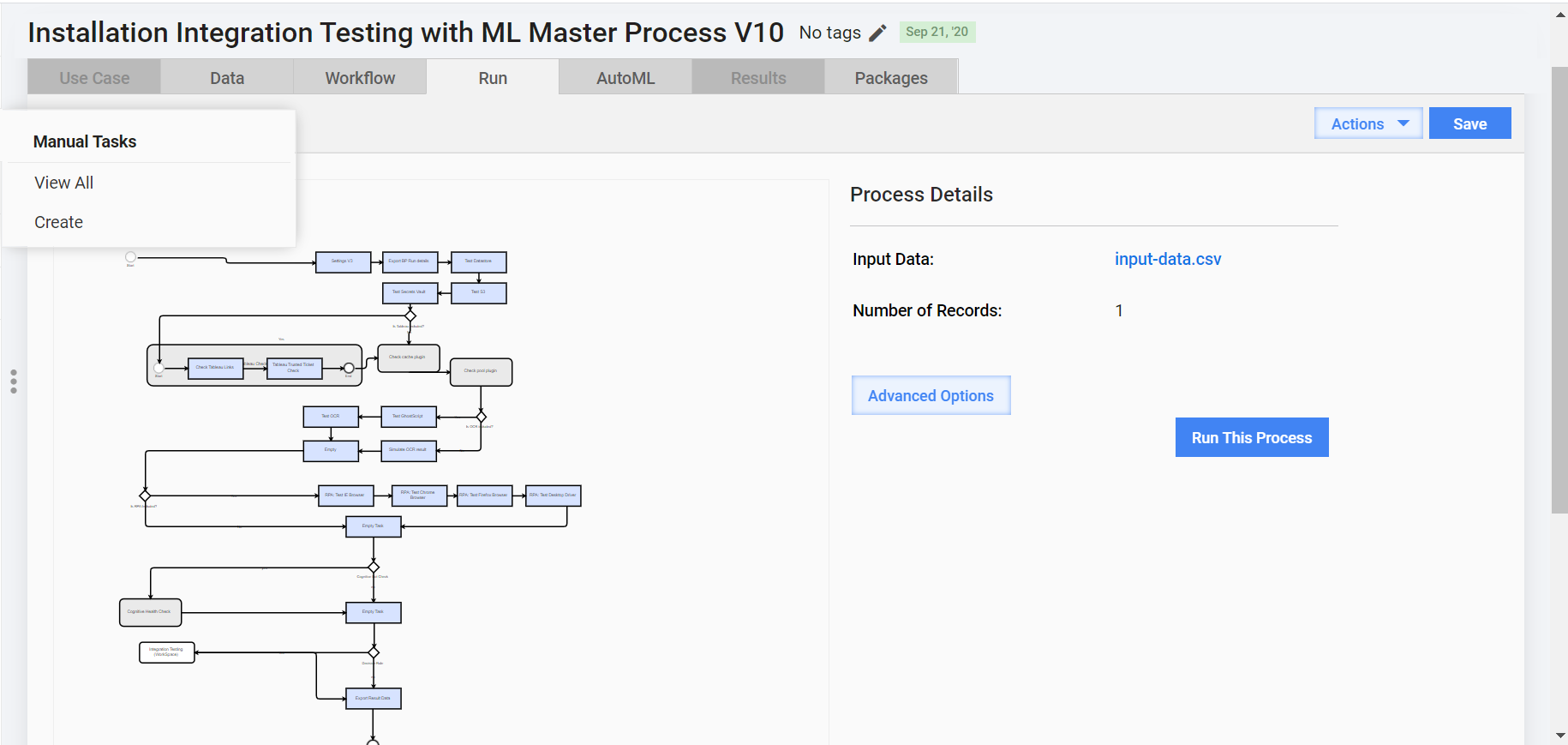Screen dimensions: 1568x745
Task: Select the Settings V3 workflow node
Action: [x=343, y=261]
